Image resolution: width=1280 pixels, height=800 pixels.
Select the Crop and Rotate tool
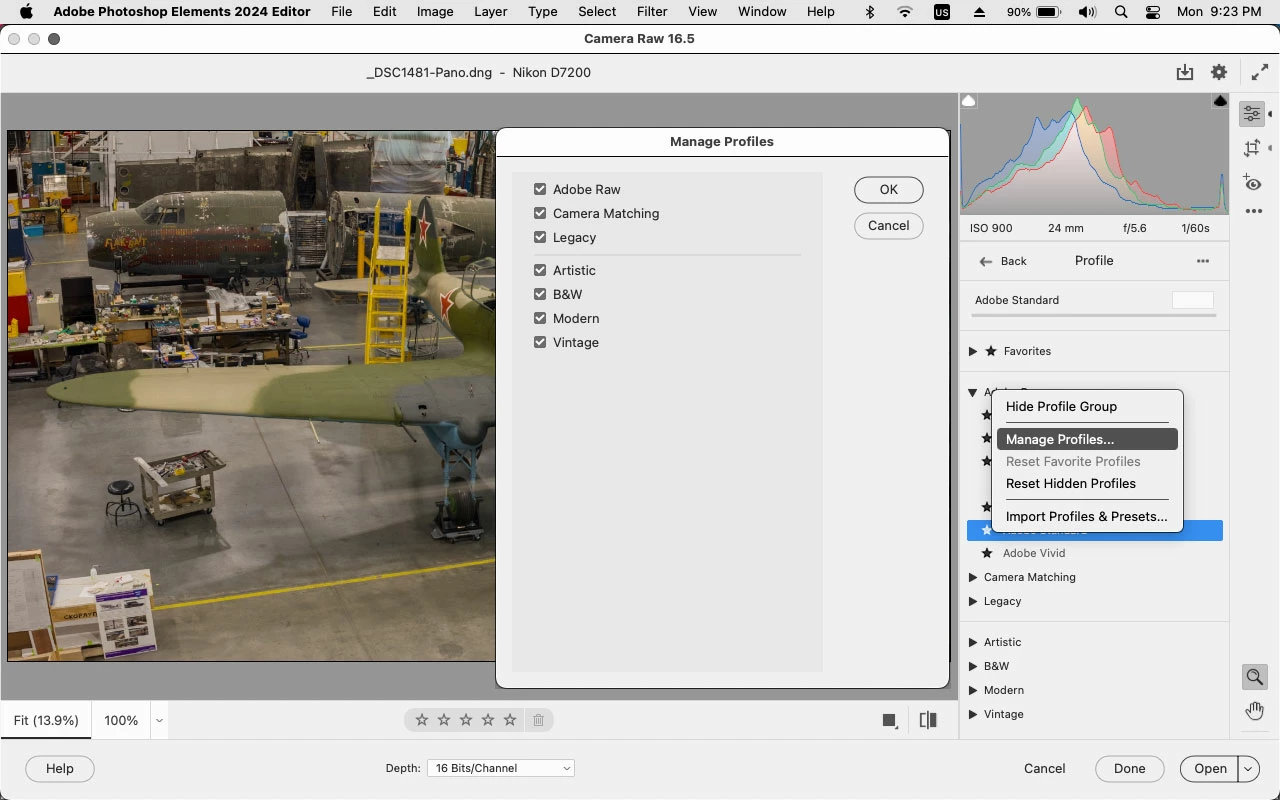click(x=1252, y=149)
